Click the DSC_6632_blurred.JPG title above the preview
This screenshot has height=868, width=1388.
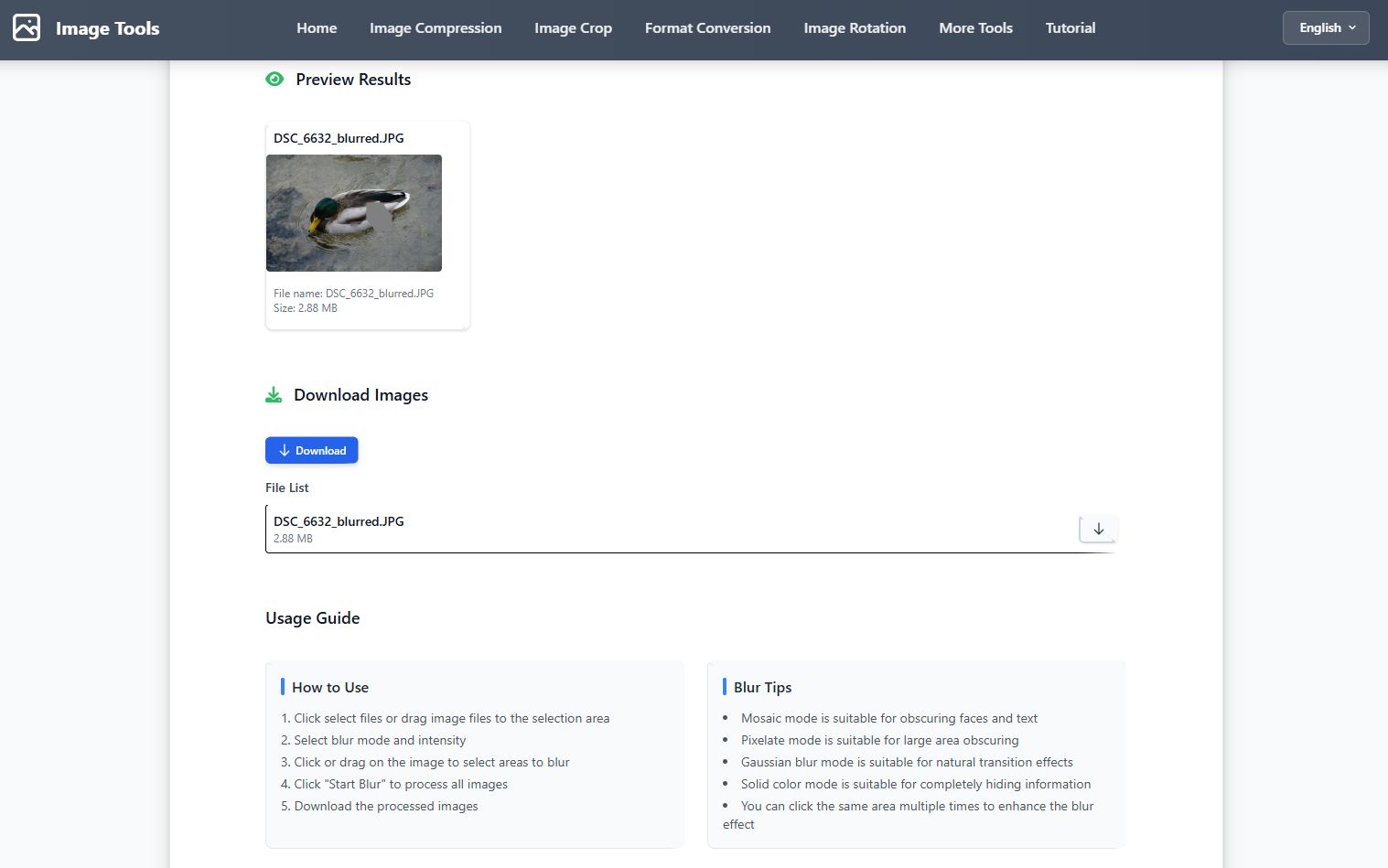click(339, 138)
